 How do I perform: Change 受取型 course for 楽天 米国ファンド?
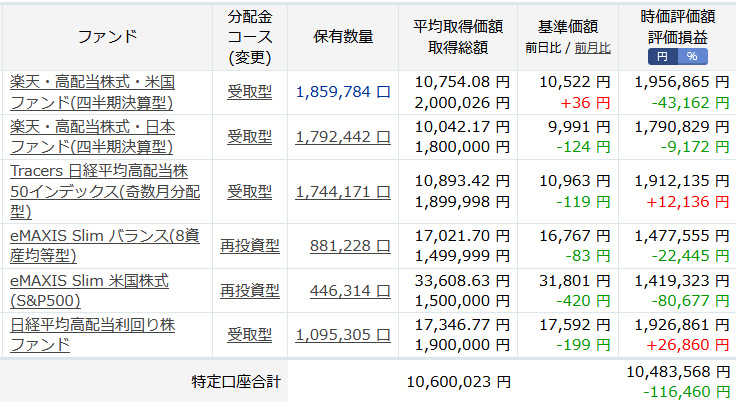pyautogui.click(x=250, y=92)
